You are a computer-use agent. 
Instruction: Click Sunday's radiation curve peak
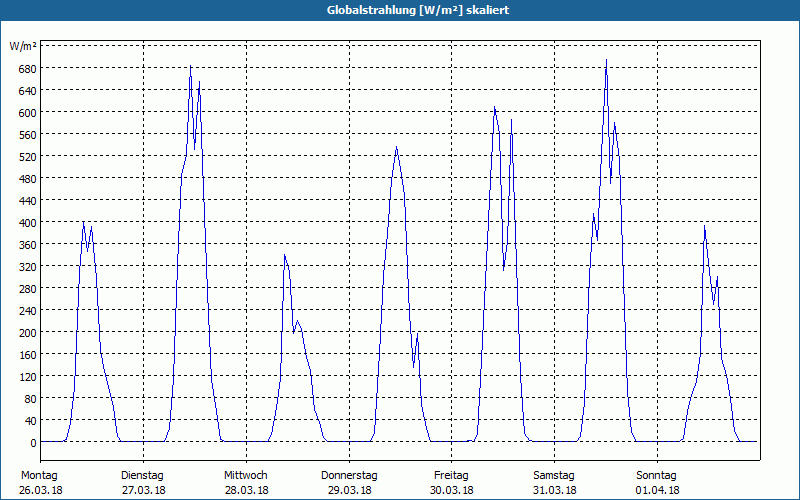coord(705,226)
